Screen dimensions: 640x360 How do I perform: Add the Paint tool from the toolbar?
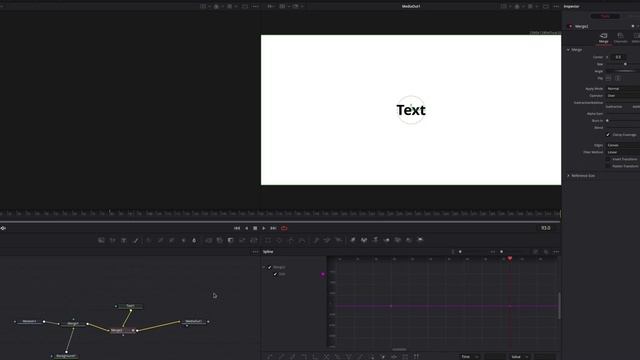click(x=135, y=240)
